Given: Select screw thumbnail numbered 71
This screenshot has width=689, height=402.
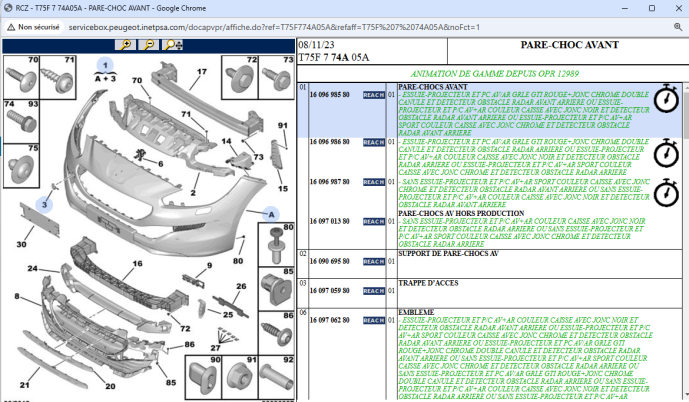Looking at the screenshot, I should (x=58, y=77).
